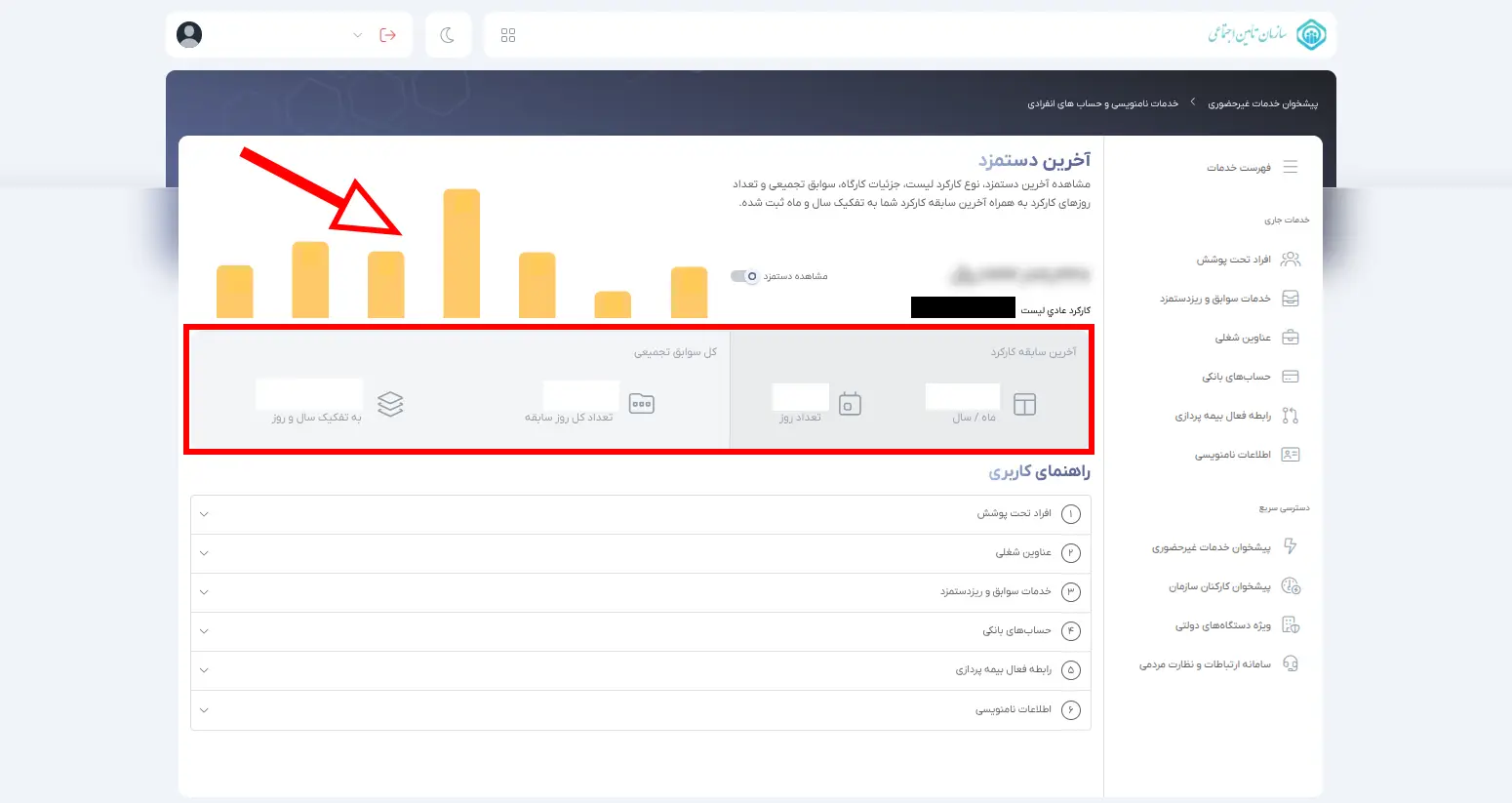1512x803 pixels.
Task: Expand رابطه فعال بیمه پردازی guide row
Action: (641, 670)
